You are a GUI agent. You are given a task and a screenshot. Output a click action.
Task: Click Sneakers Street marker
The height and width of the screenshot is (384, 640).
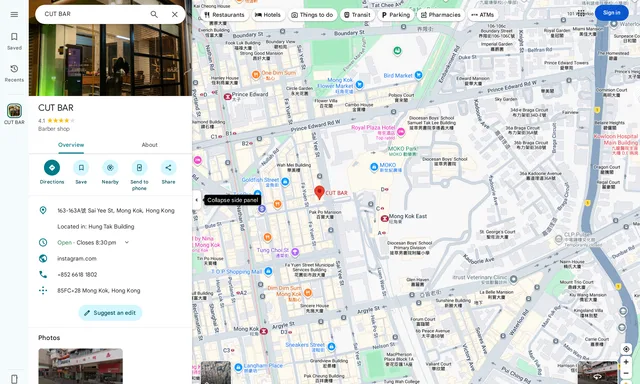click(331, 347)
